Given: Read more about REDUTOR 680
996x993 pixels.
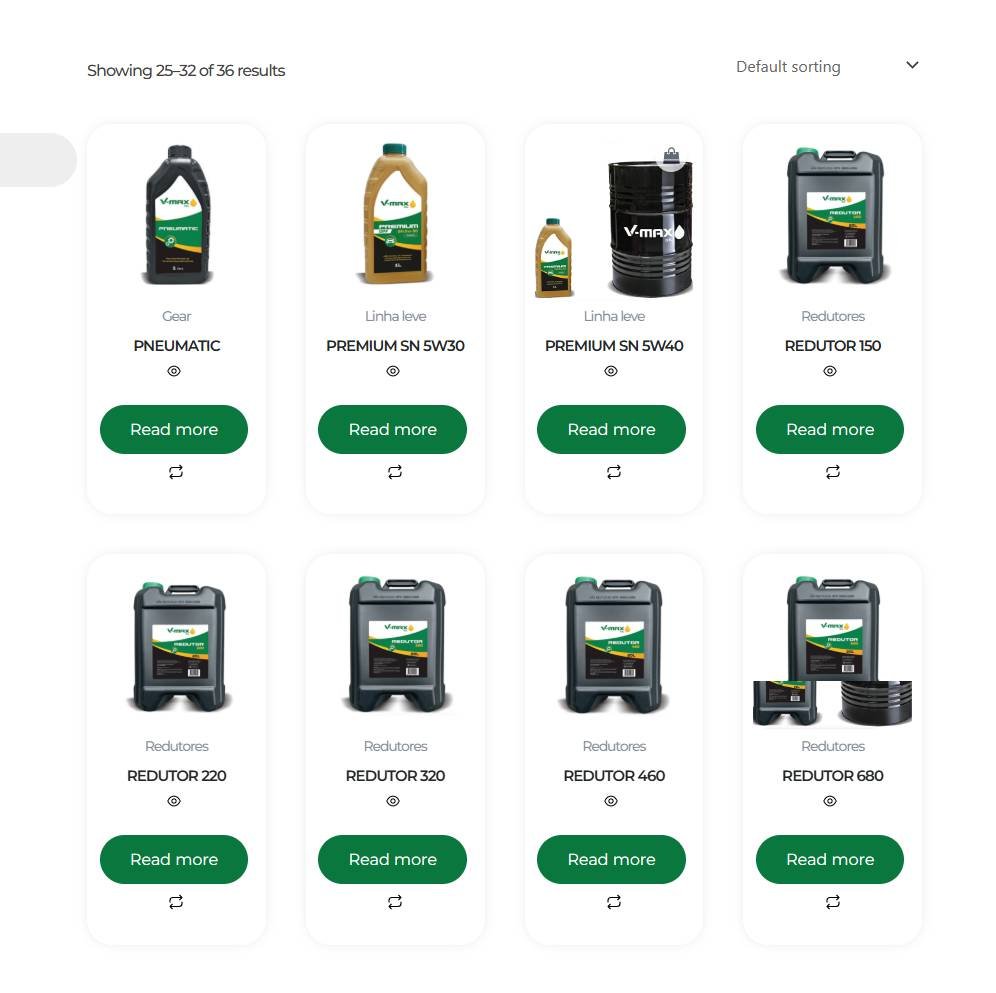Looking at the screenshot, I should [x=830, y=860].
